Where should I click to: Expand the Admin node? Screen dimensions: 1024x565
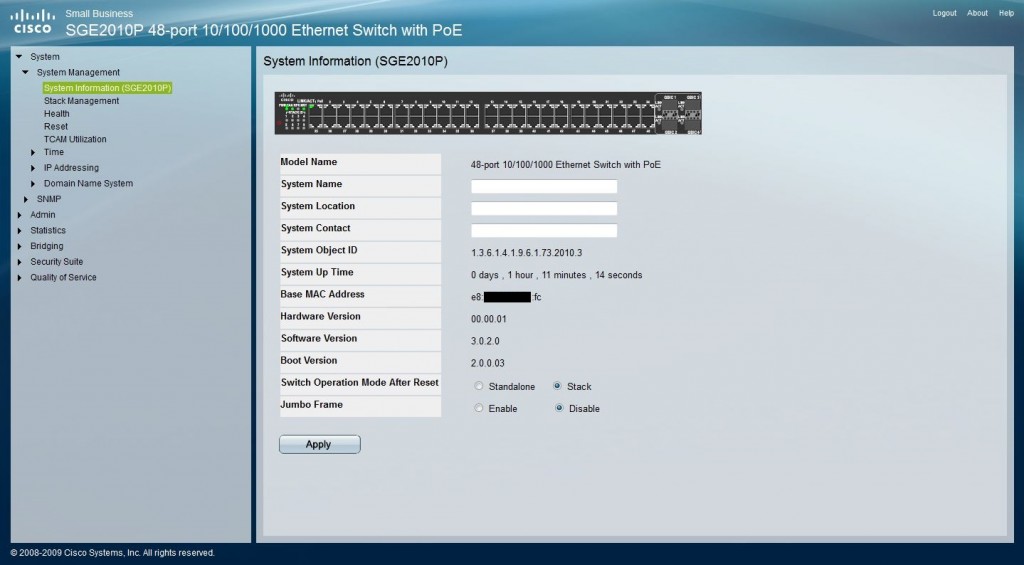click(x=20, y=215)
